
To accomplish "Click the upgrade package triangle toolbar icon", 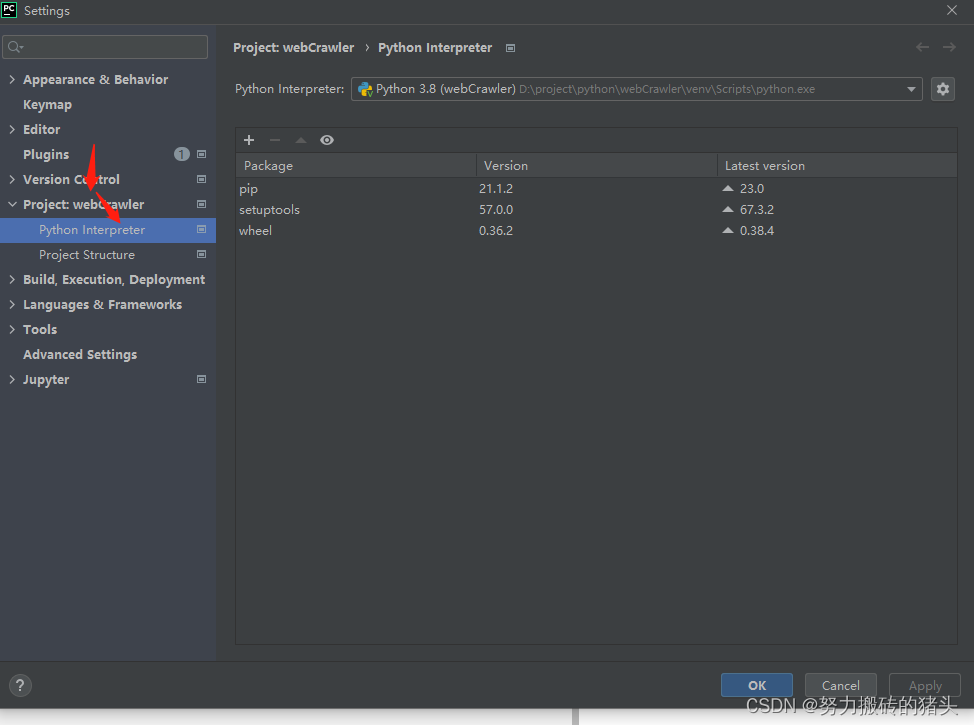I will click(x=301, y=140).
